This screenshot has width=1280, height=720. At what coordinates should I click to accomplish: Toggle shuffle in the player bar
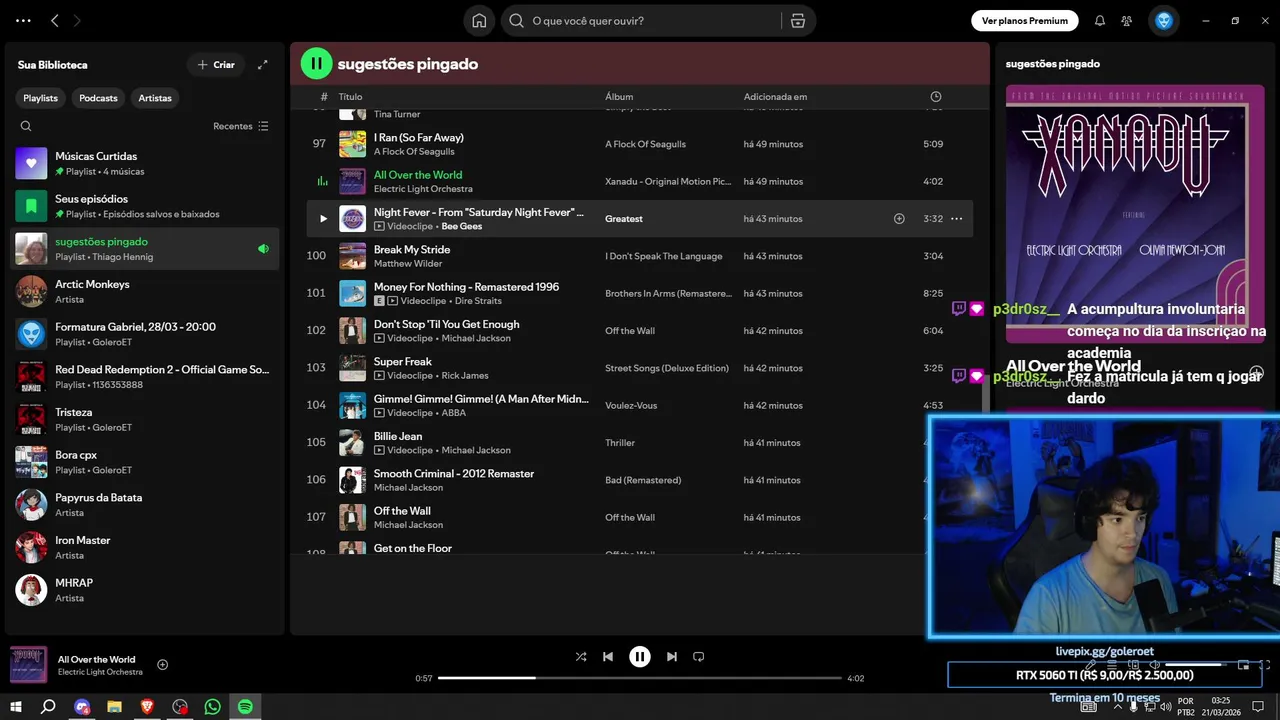(581, 657)
